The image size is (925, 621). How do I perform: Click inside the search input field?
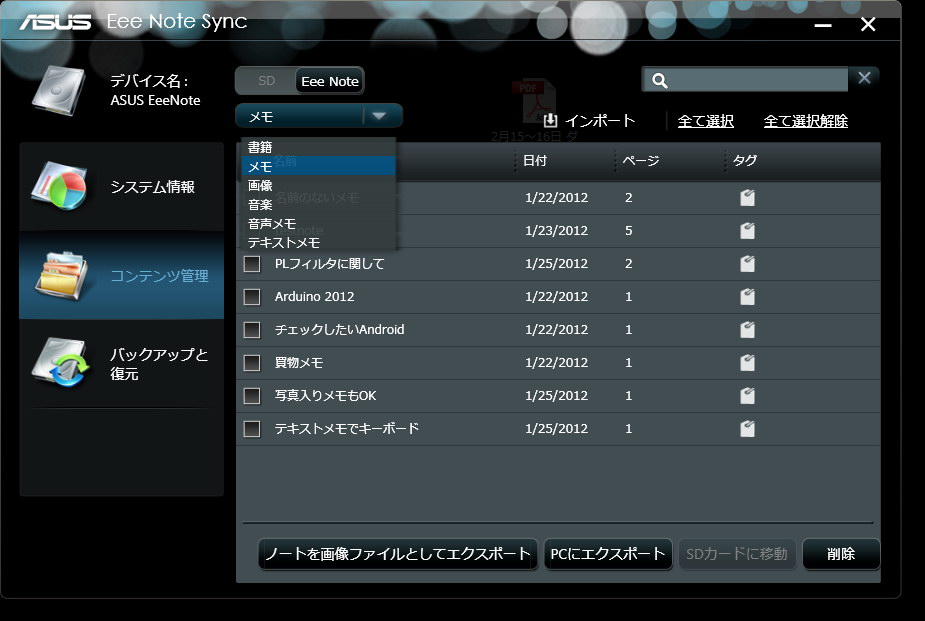(x=750, y=78)
